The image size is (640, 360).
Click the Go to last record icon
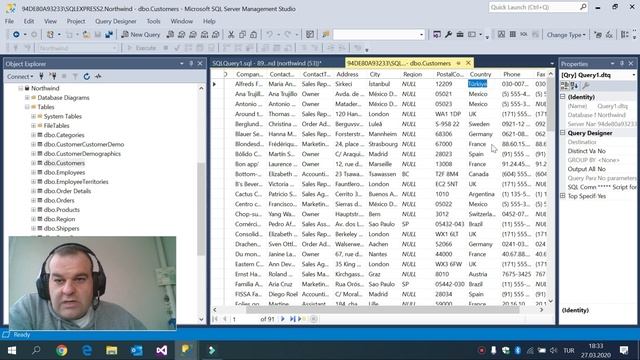pyautogui.click(x=292, y=319)
